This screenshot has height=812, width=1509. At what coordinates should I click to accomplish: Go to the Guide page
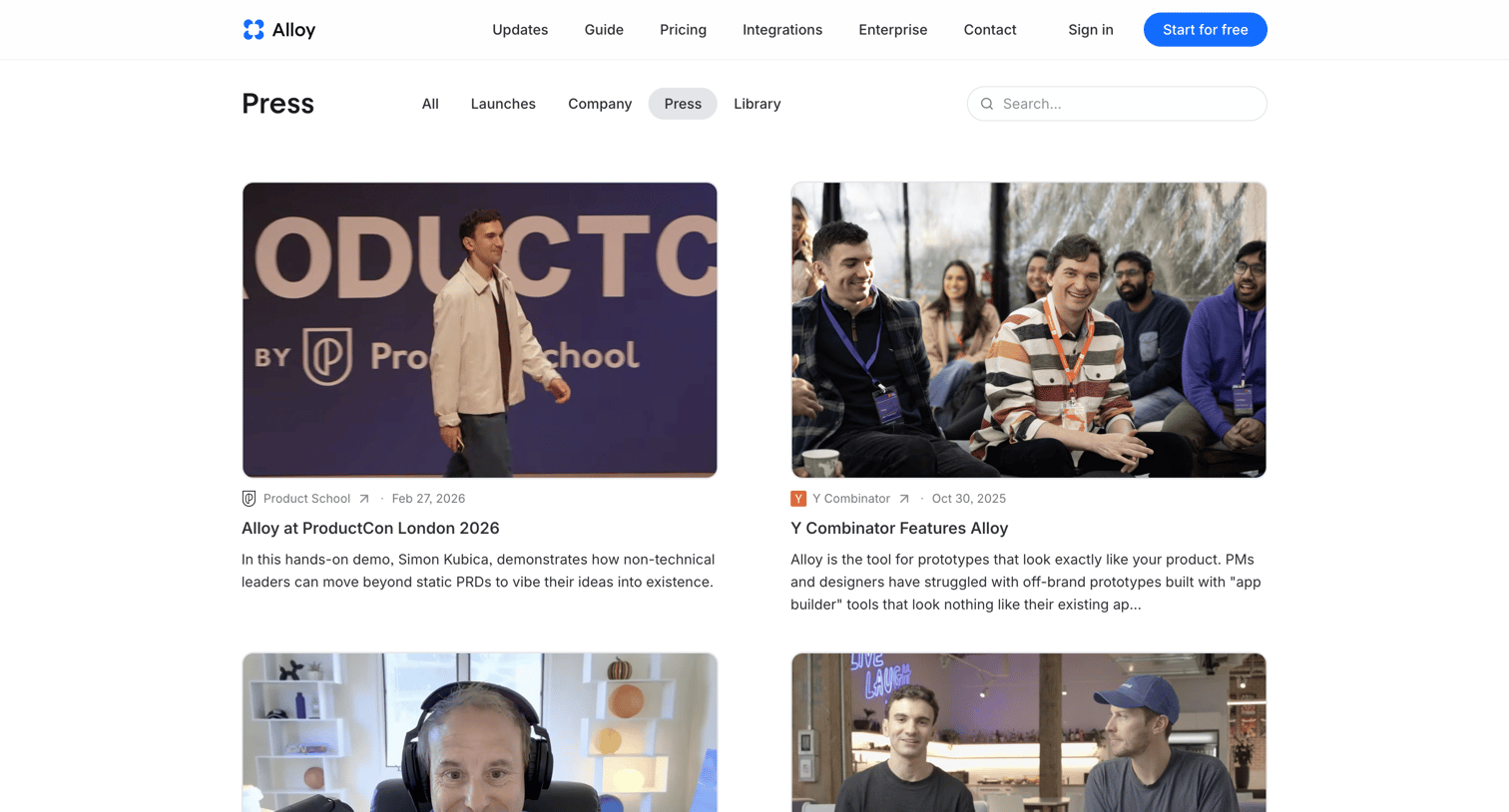(604, 30)
